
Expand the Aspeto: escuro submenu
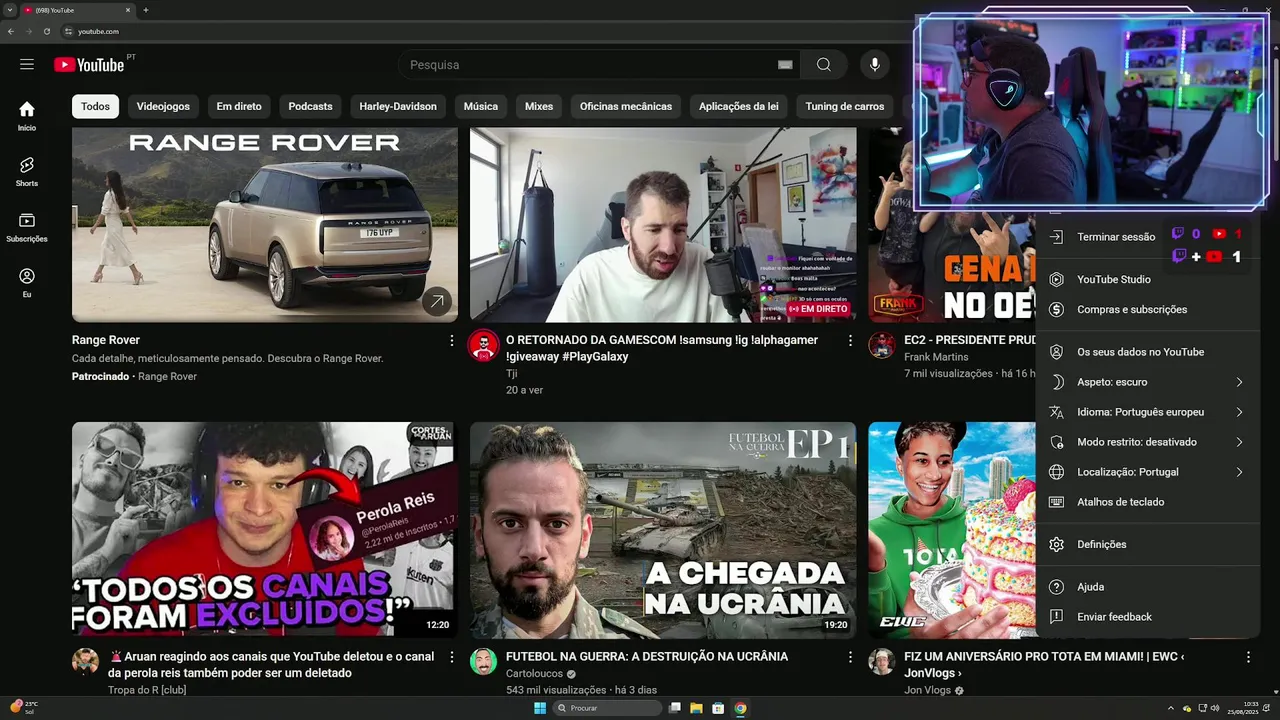[1239, 382]
